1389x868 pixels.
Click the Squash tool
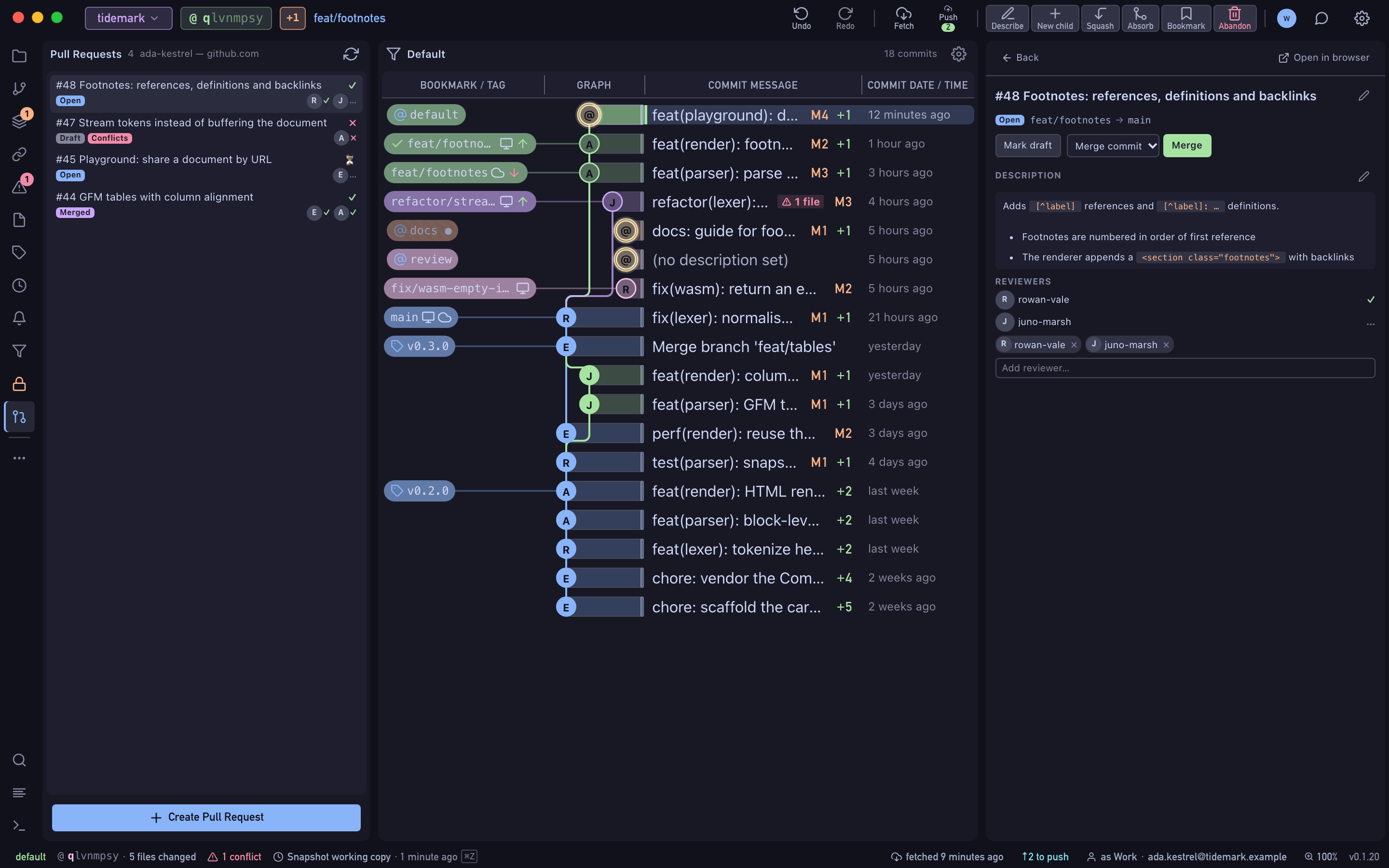pyautogui.click(x=1100, y=18)
